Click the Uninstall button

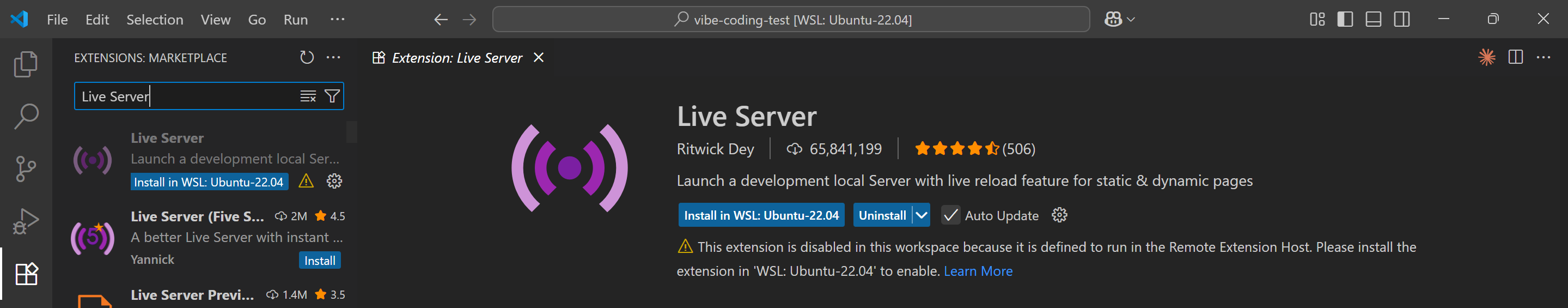(x=882, y=215)
